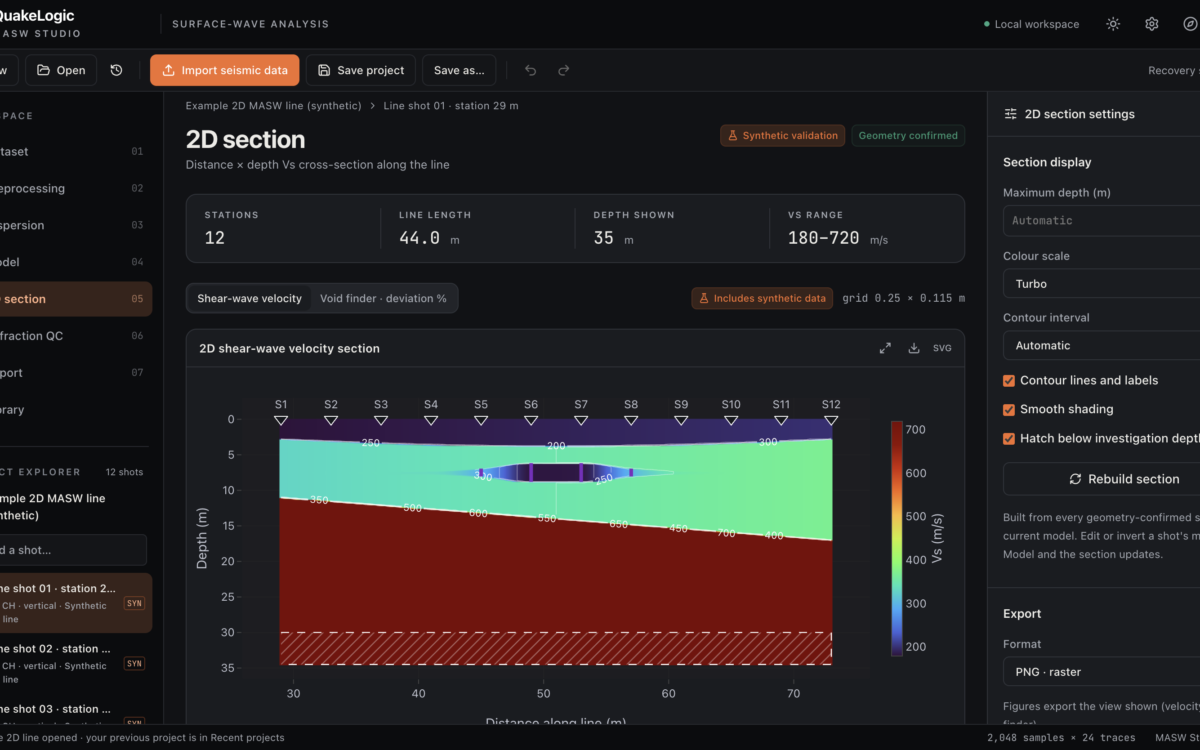The height and width of the screenshot is (750, 1200).
Task: Toggle Hatch below investigation depth checkbox
Action: click(1009, 438)
